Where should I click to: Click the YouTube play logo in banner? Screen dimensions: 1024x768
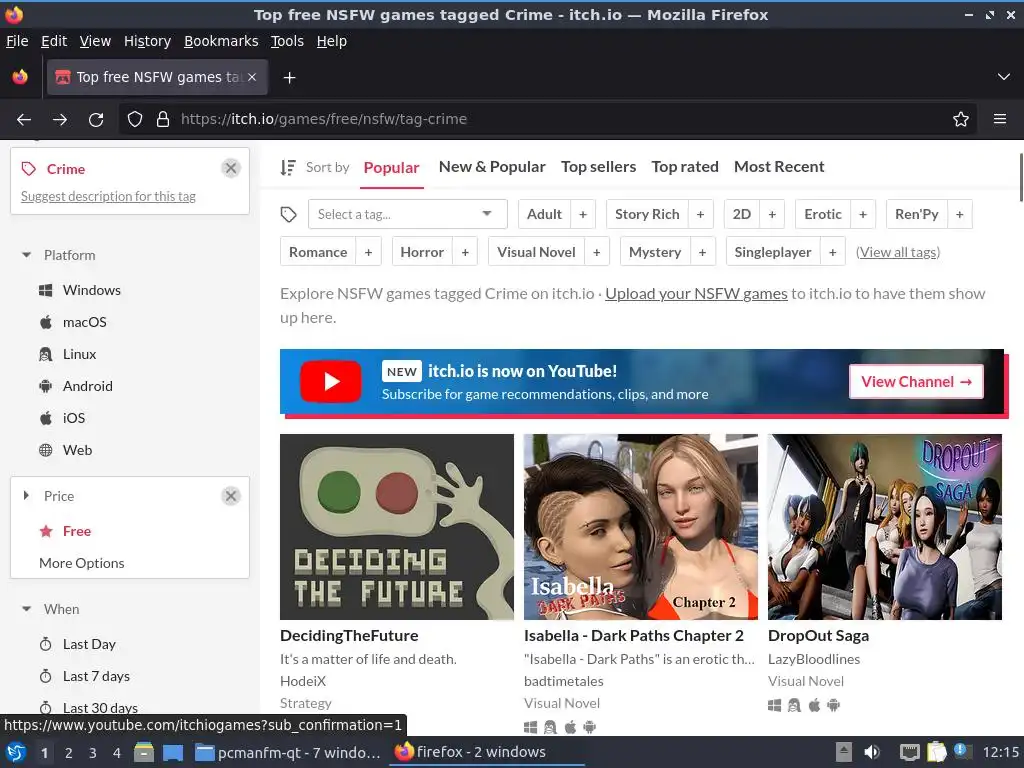point(330,381)
